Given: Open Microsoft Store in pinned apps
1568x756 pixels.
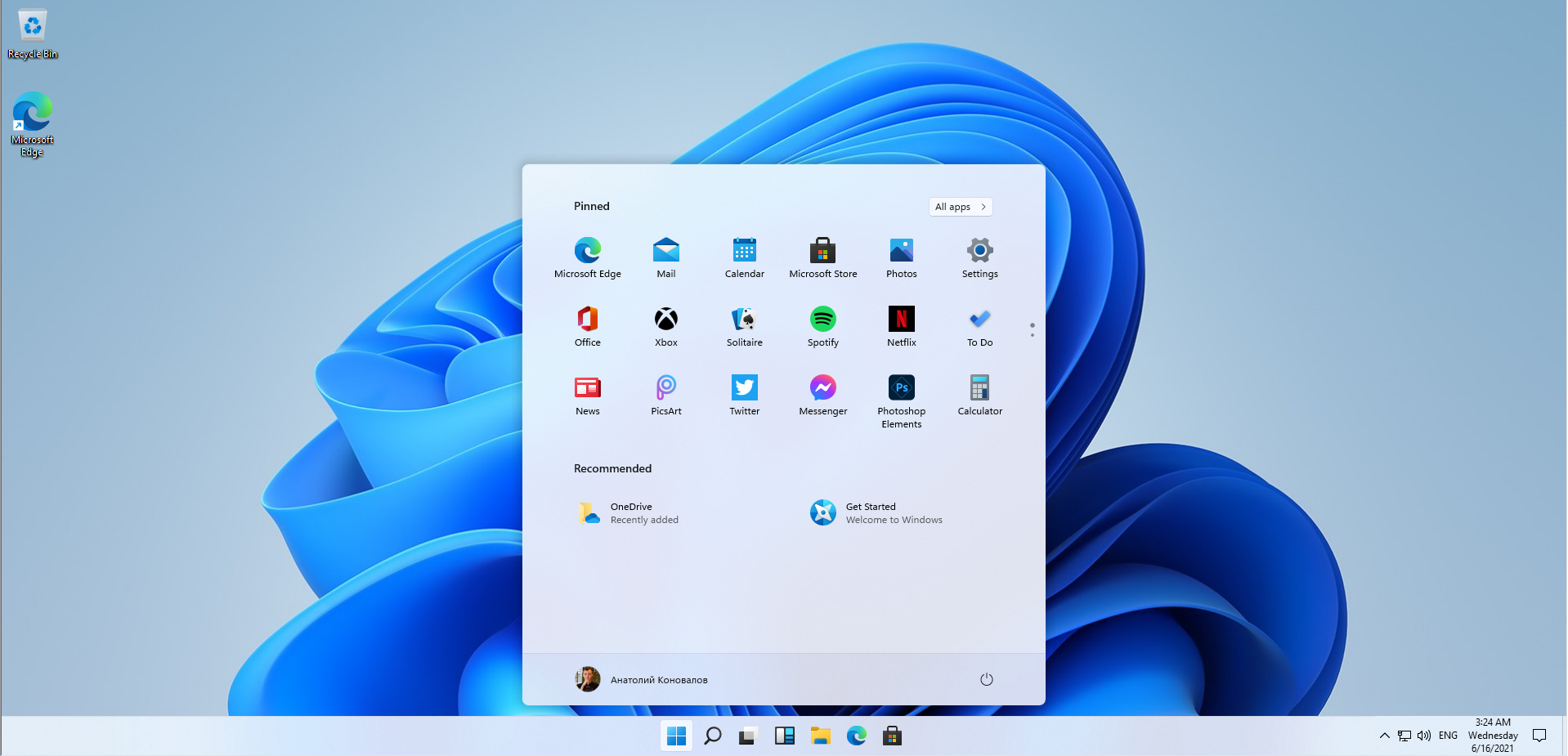Looking at the screenshot, I should point(822,257).
